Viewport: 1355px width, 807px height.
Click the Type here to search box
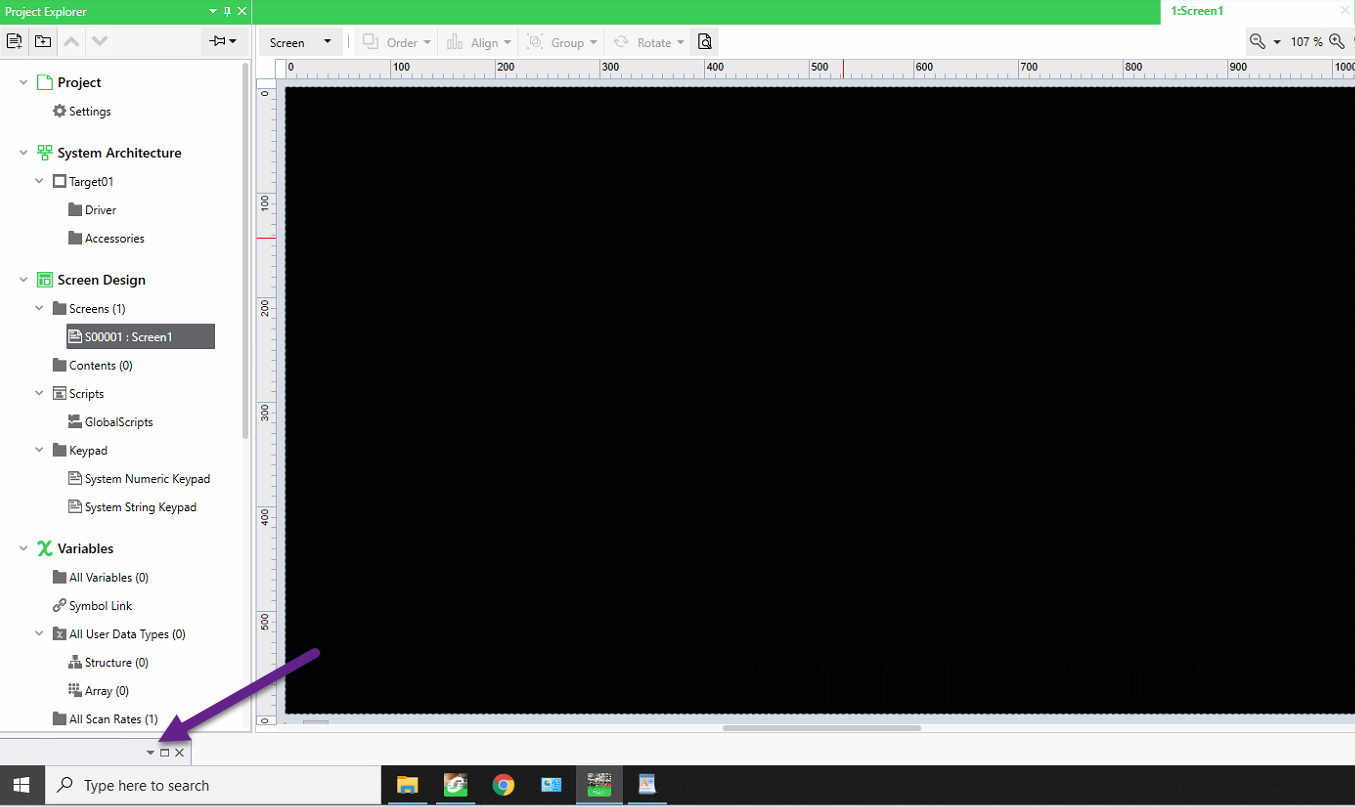pos(212,786)
